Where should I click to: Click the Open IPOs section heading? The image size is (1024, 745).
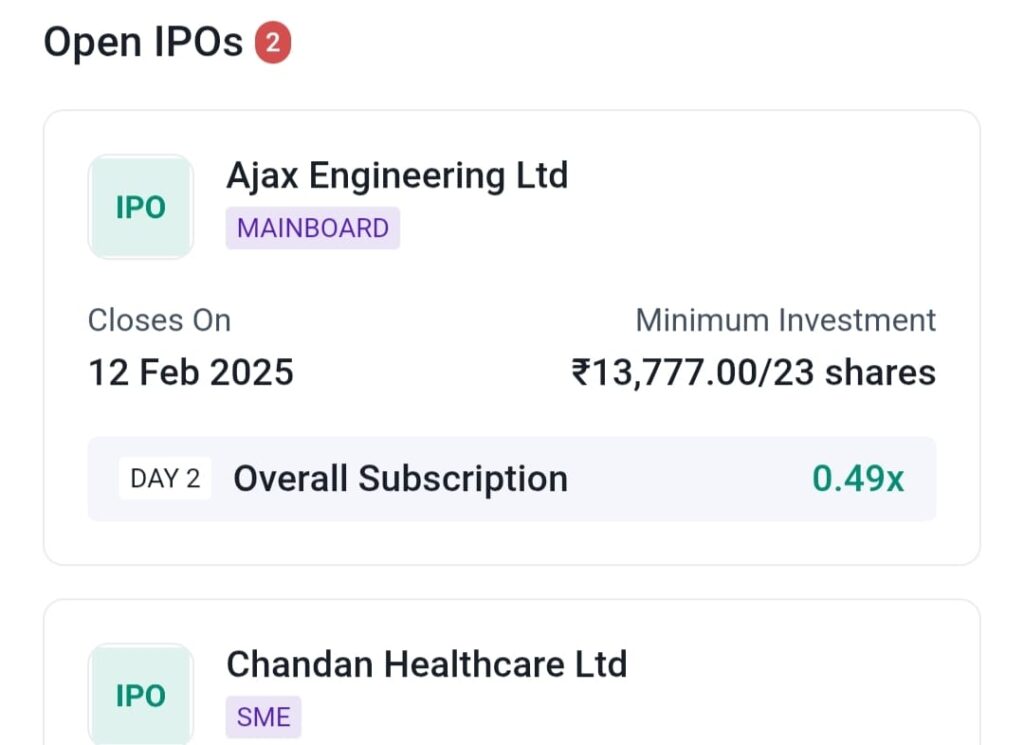(143, 42)
